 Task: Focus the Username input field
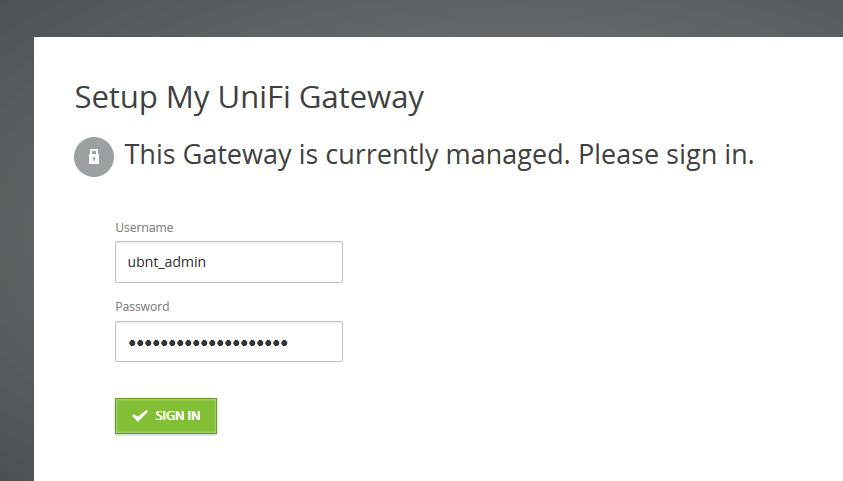pos(229,262)
